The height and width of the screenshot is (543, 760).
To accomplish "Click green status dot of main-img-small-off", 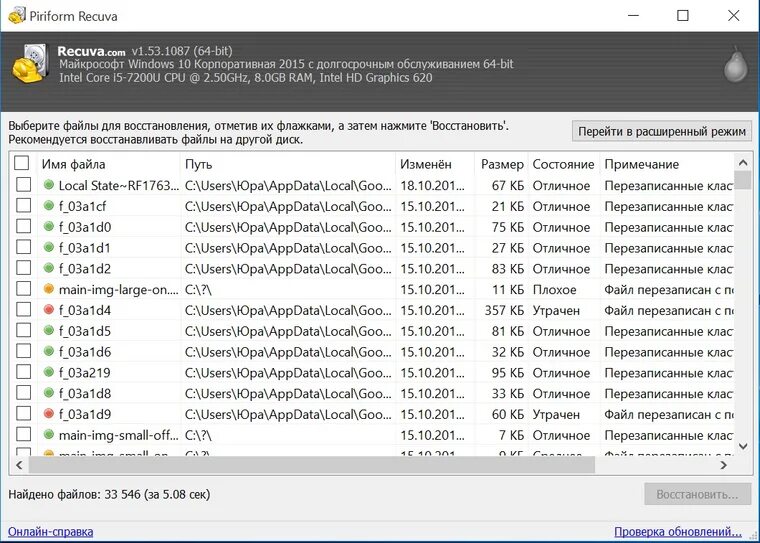I will point(48,434).
